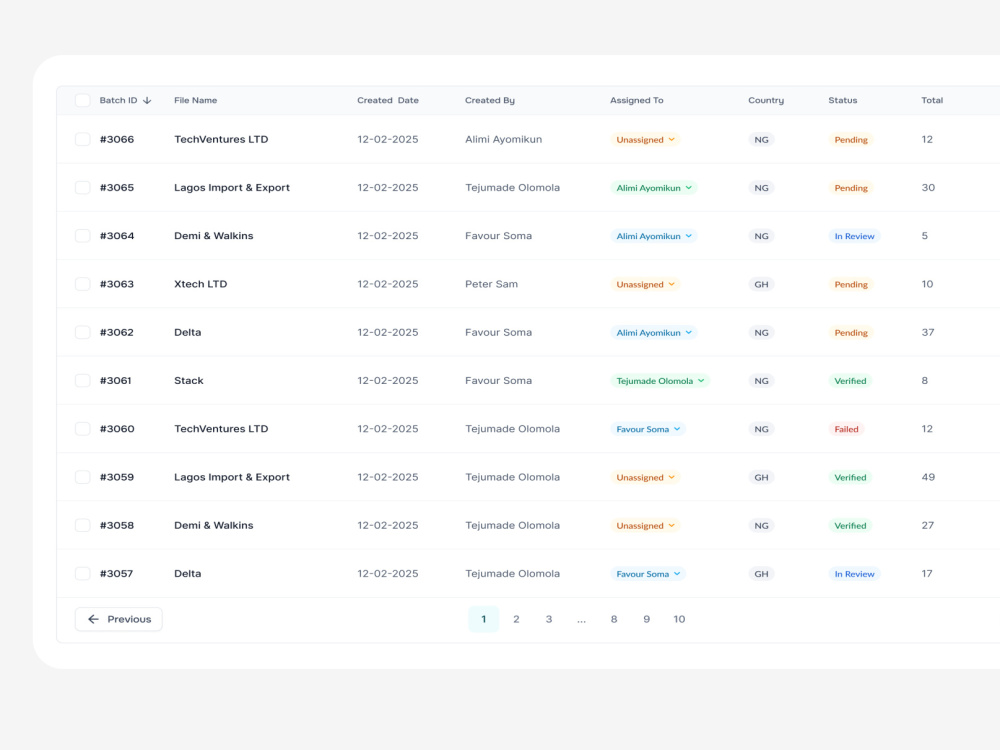The width and height of the screenshot is (1000, 750).
Task: Go to page 8
Action: [614, 619]
